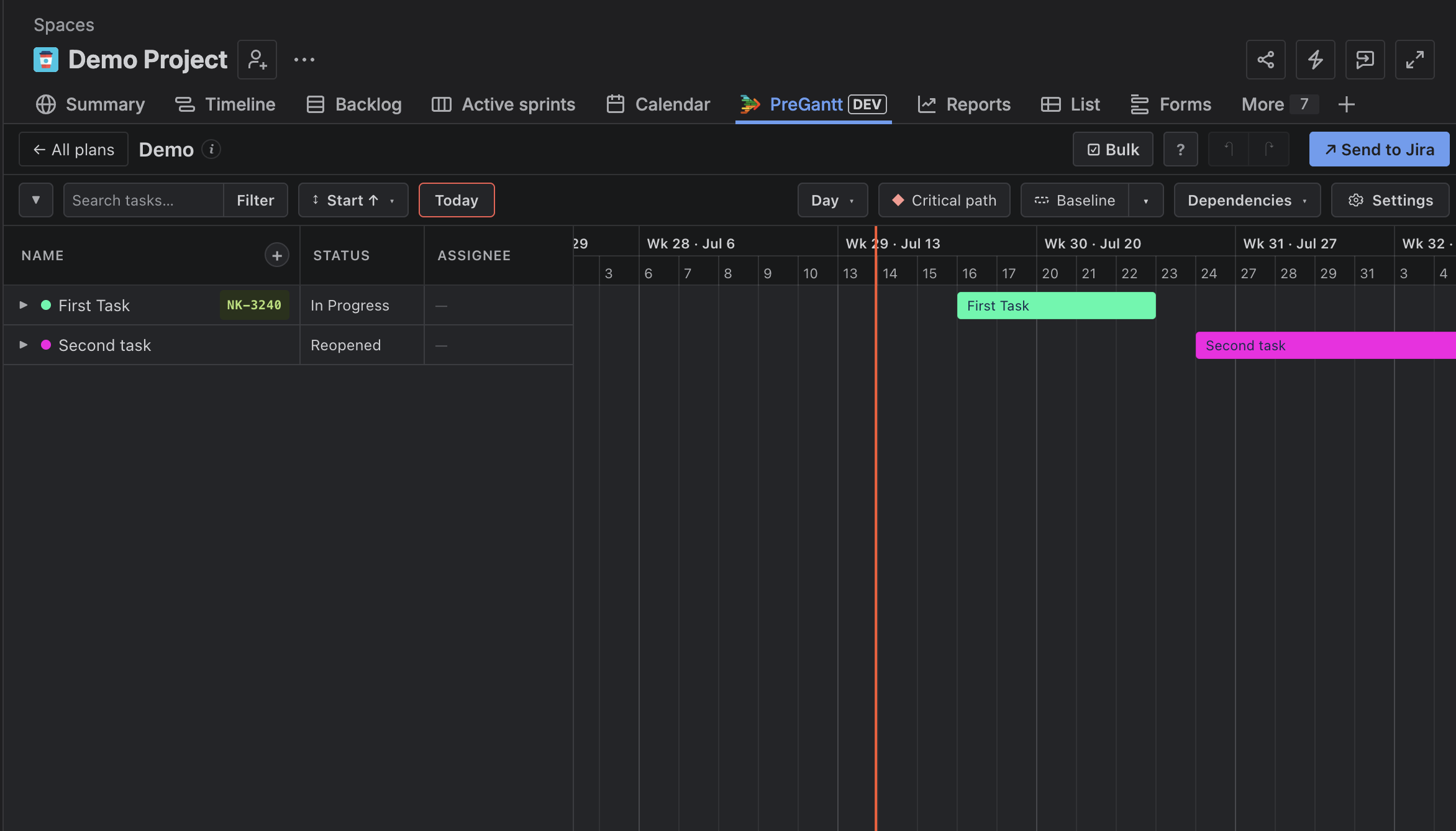Select the green First Task Gantt bar

click(1056, 306)
